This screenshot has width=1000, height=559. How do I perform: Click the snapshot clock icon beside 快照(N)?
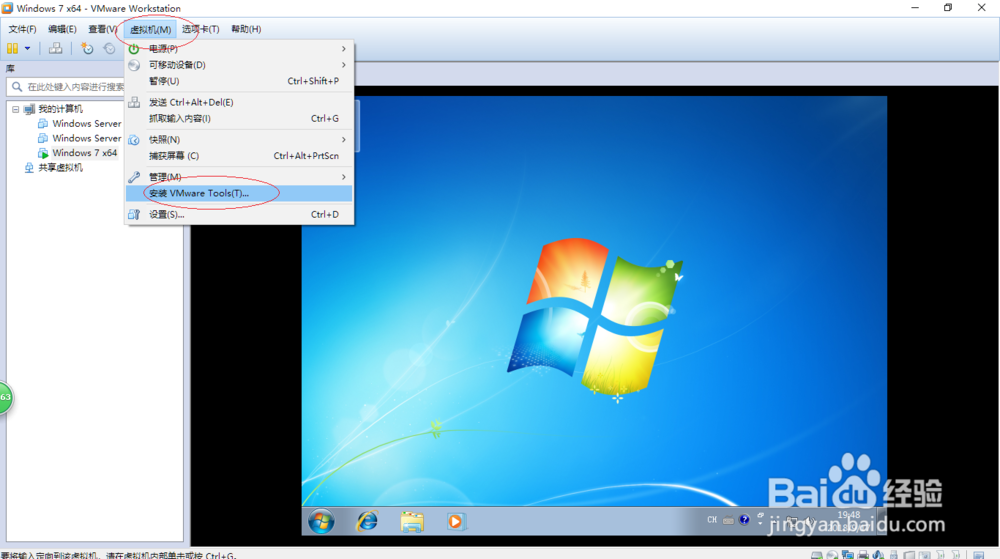click(x=134, y=140)
